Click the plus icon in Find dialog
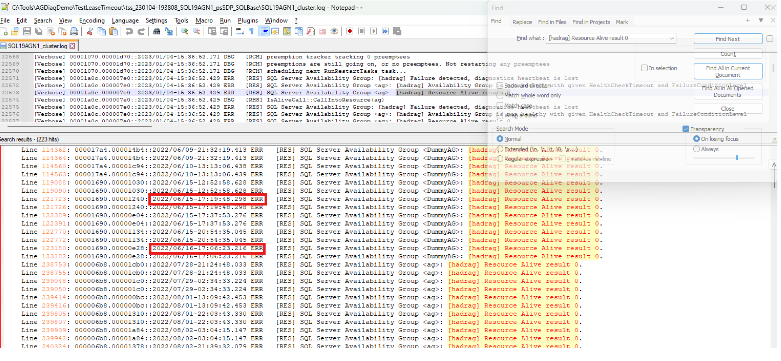Image resolution: width=781 pixels, height=361 pixels. click(x=748, y=20)
